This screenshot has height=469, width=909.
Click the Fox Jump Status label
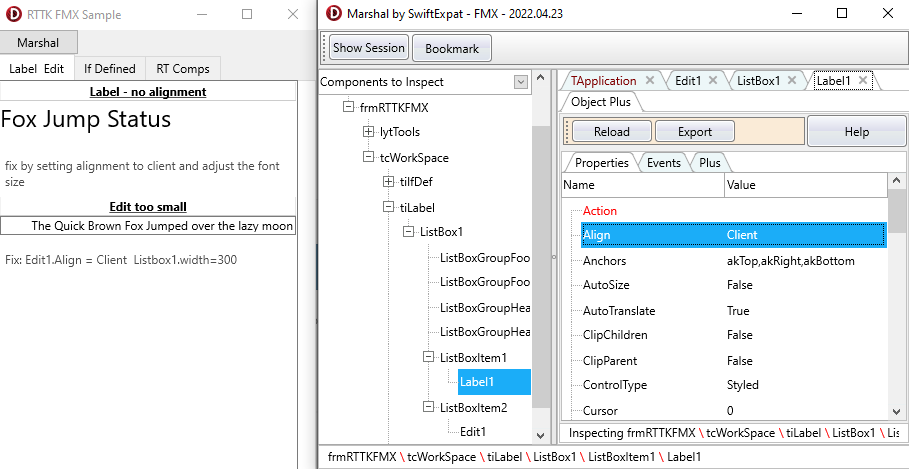point(86,119)
